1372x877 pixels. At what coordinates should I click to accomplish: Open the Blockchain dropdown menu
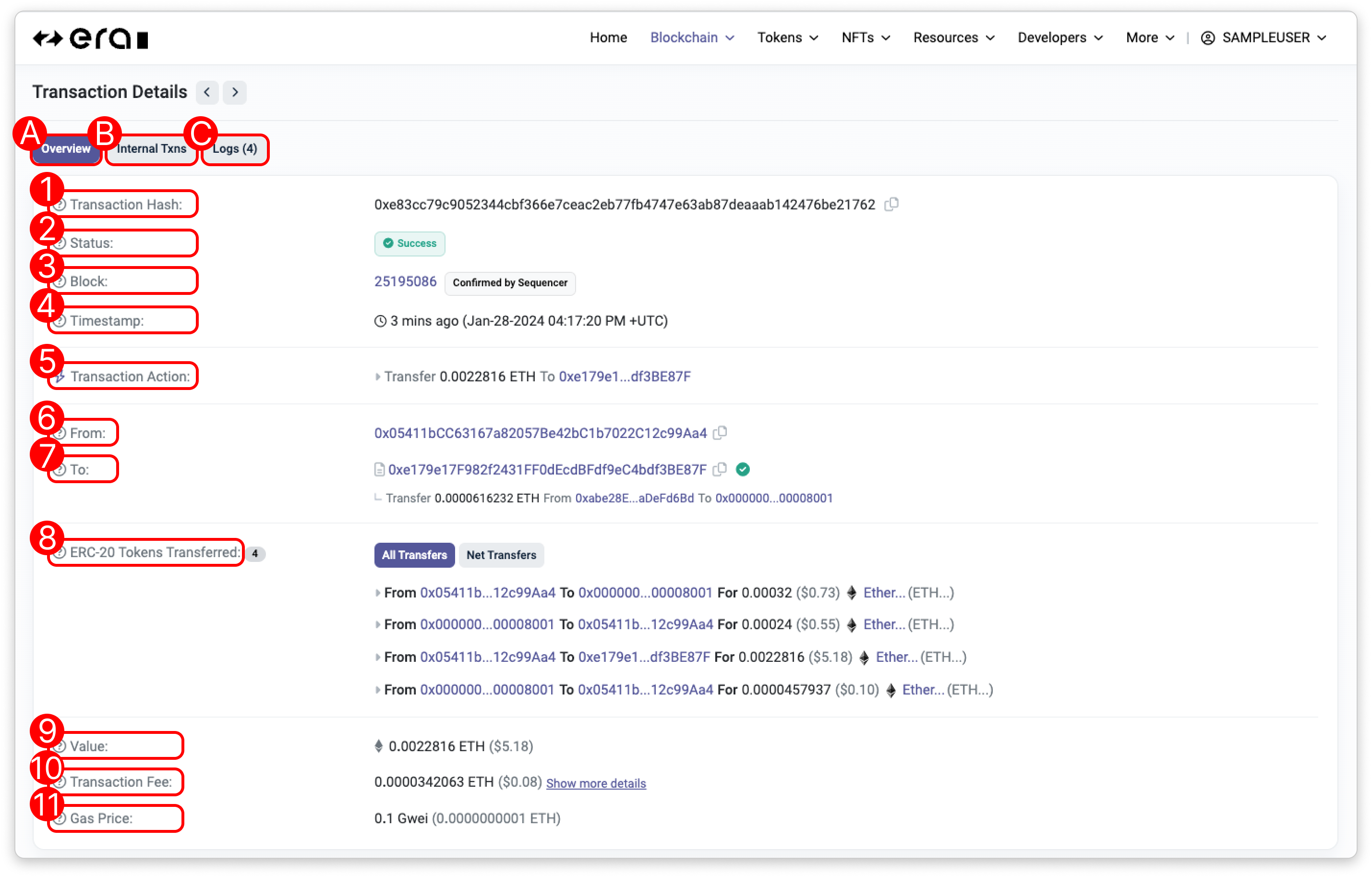(x=692, y=37)
